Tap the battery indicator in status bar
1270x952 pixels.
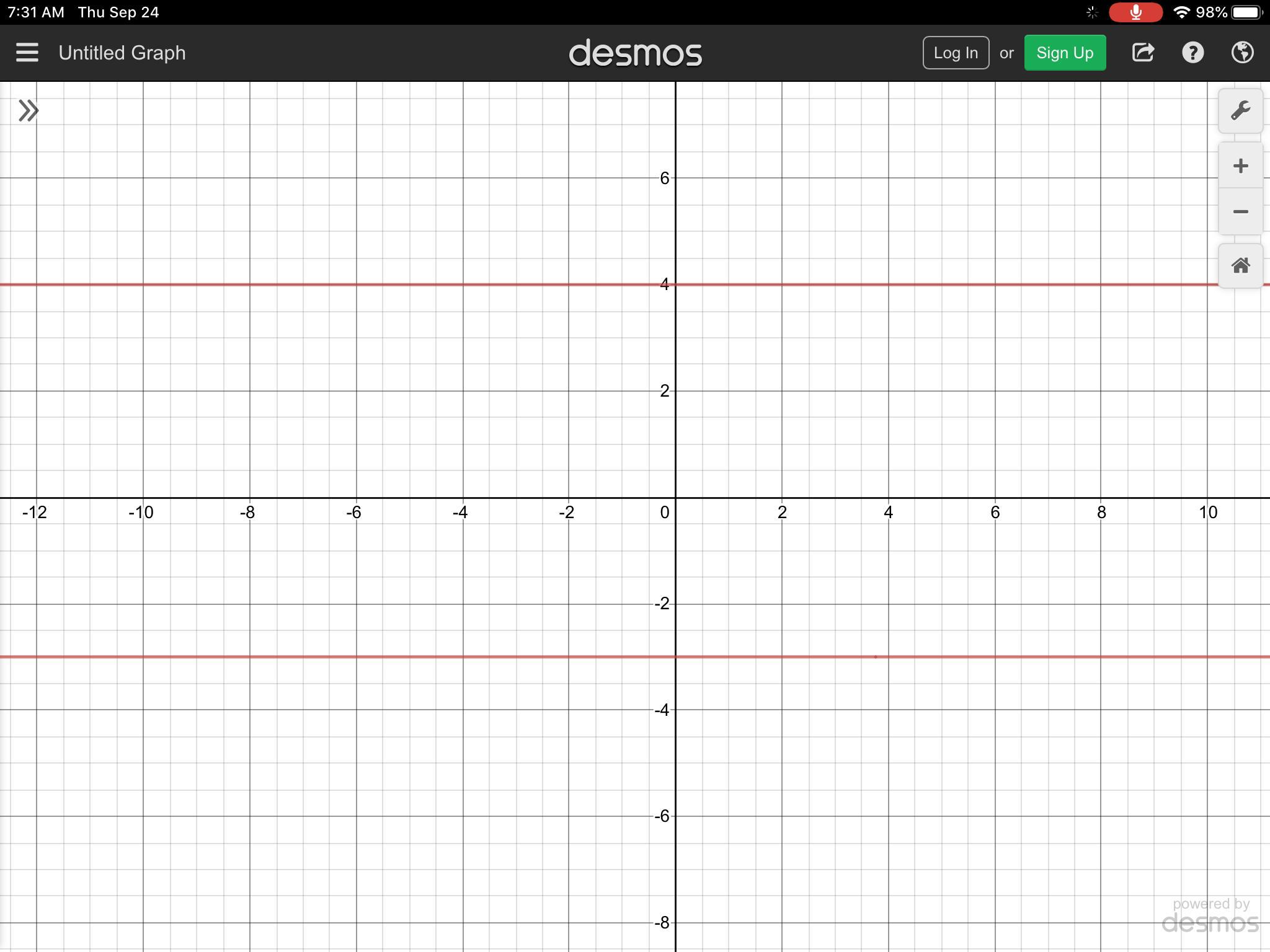tap(1246, 12)
